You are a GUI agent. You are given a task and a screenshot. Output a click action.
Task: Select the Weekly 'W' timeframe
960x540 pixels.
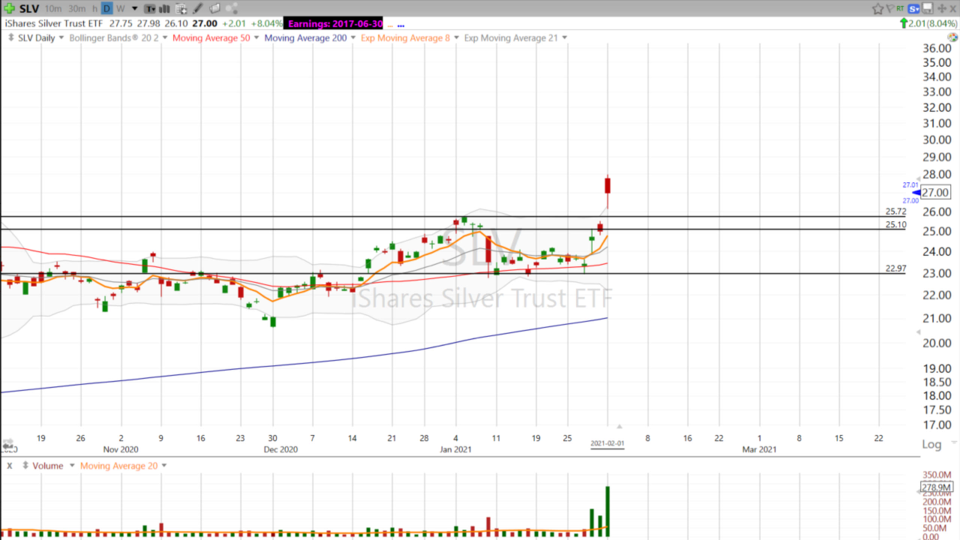coord(121,9)
